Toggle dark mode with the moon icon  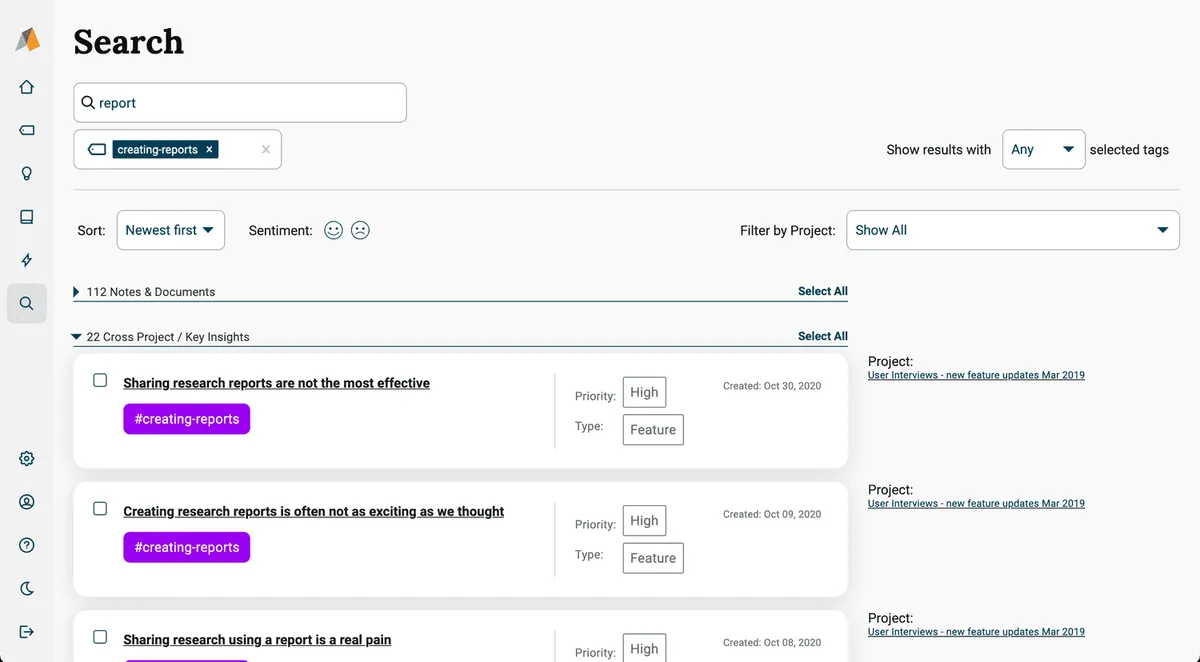pyautogui.click(x=27, y=588)
